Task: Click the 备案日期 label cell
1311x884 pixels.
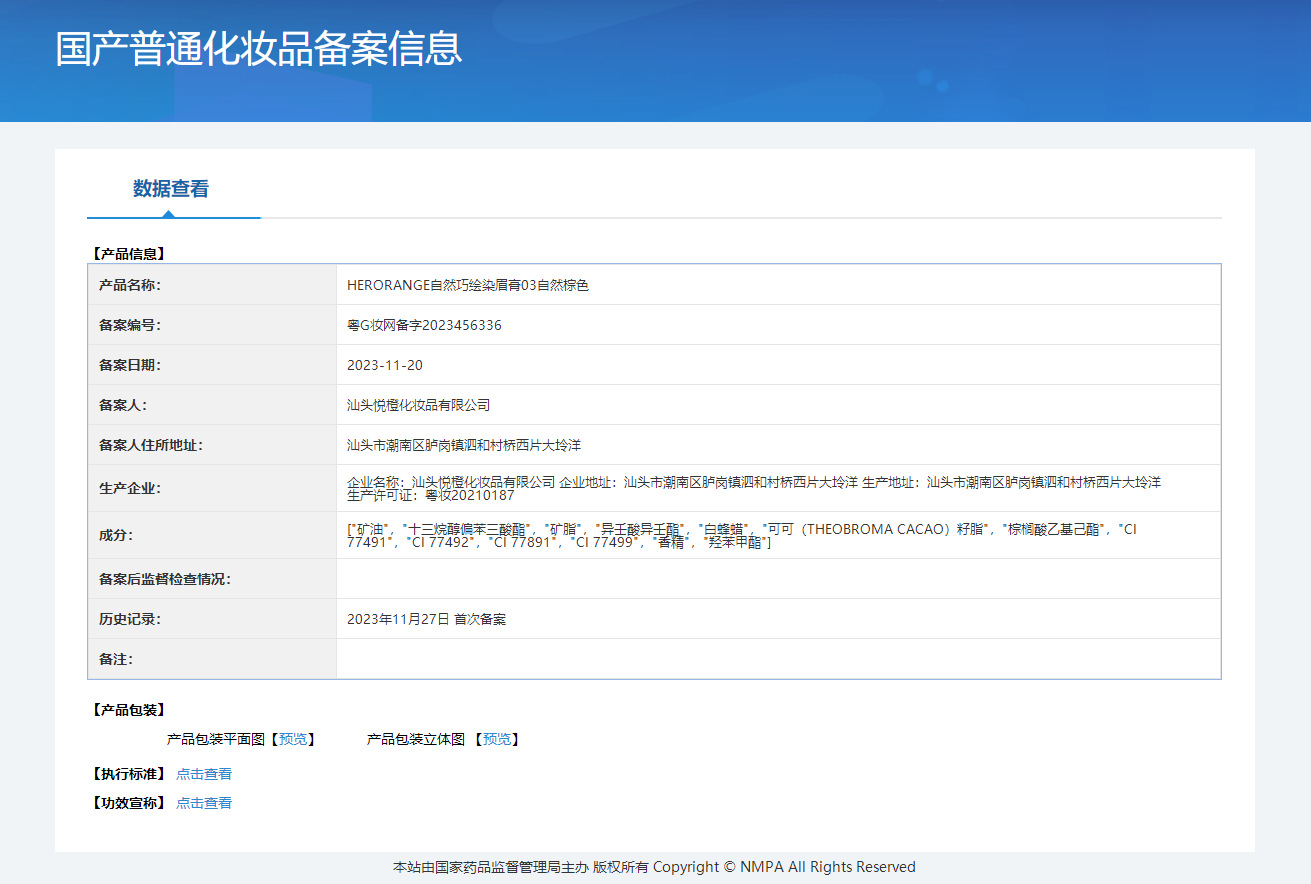Action: (x=212, y=365)
